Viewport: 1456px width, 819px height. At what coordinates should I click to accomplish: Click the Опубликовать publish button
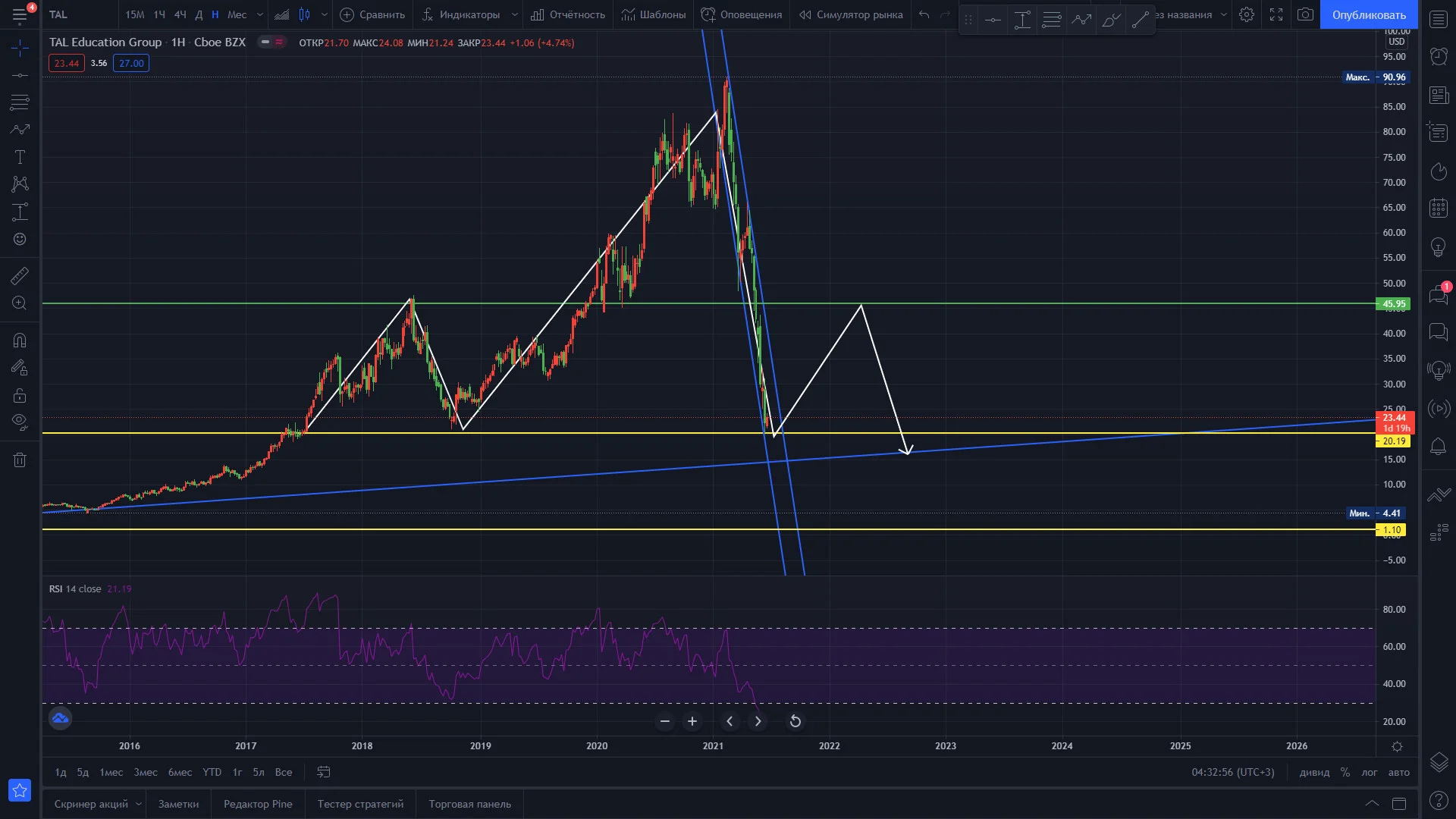pyautogui.click(x=1369, y=14)
